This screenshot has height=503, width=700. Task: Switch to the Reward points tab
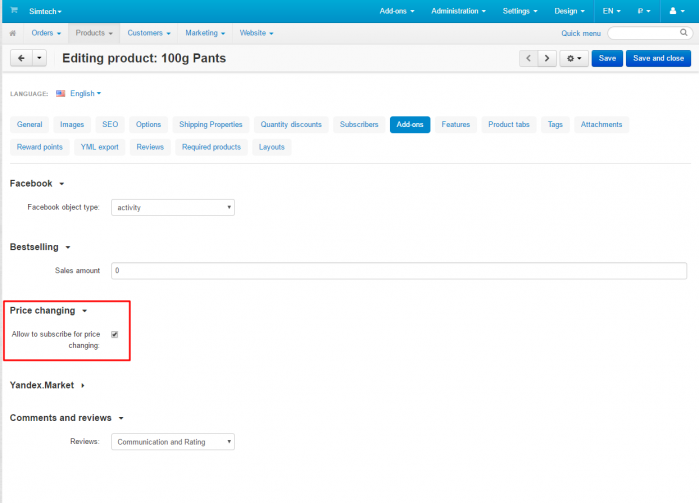pos(40,147)
